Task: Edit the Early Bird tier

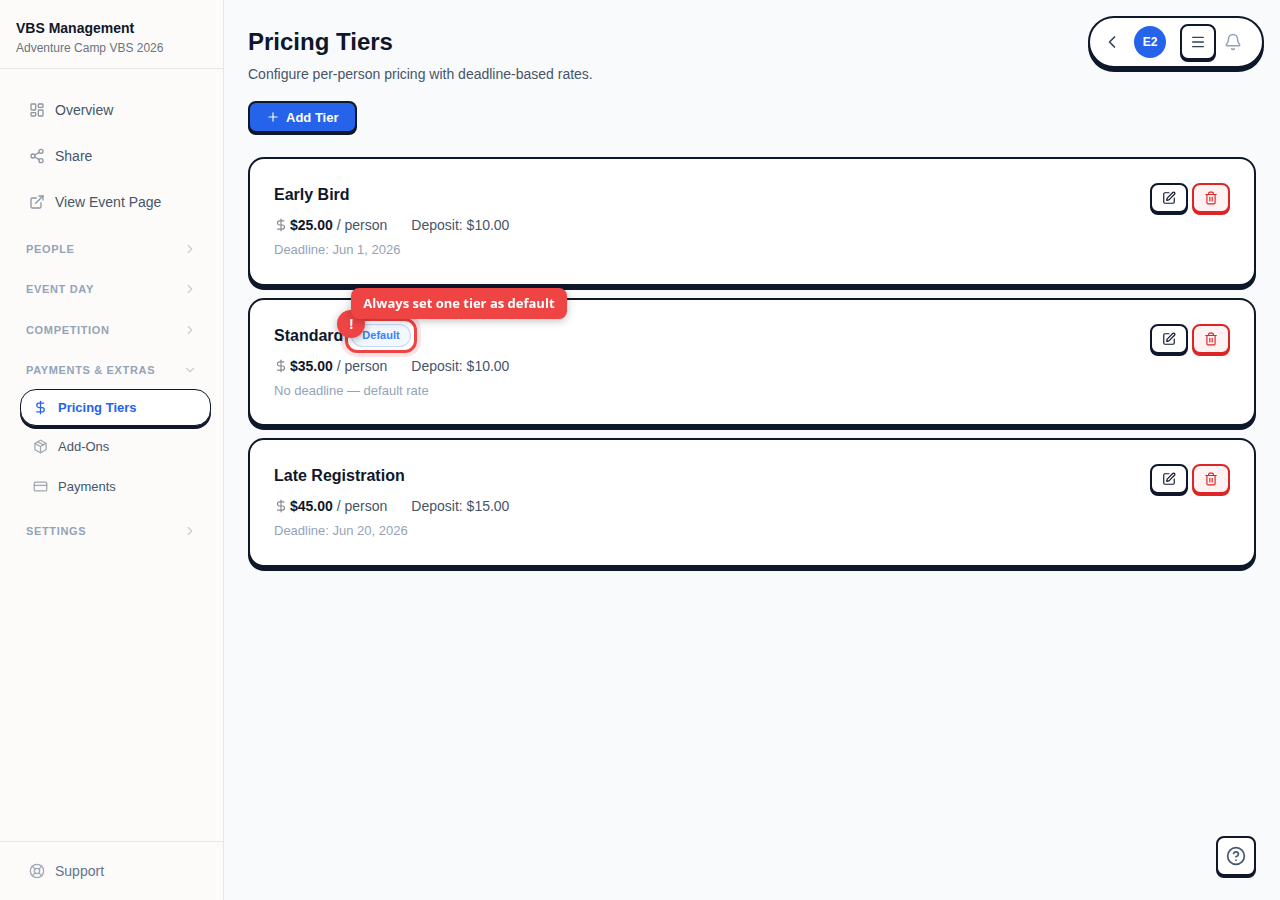Action: pos(1168,198)
